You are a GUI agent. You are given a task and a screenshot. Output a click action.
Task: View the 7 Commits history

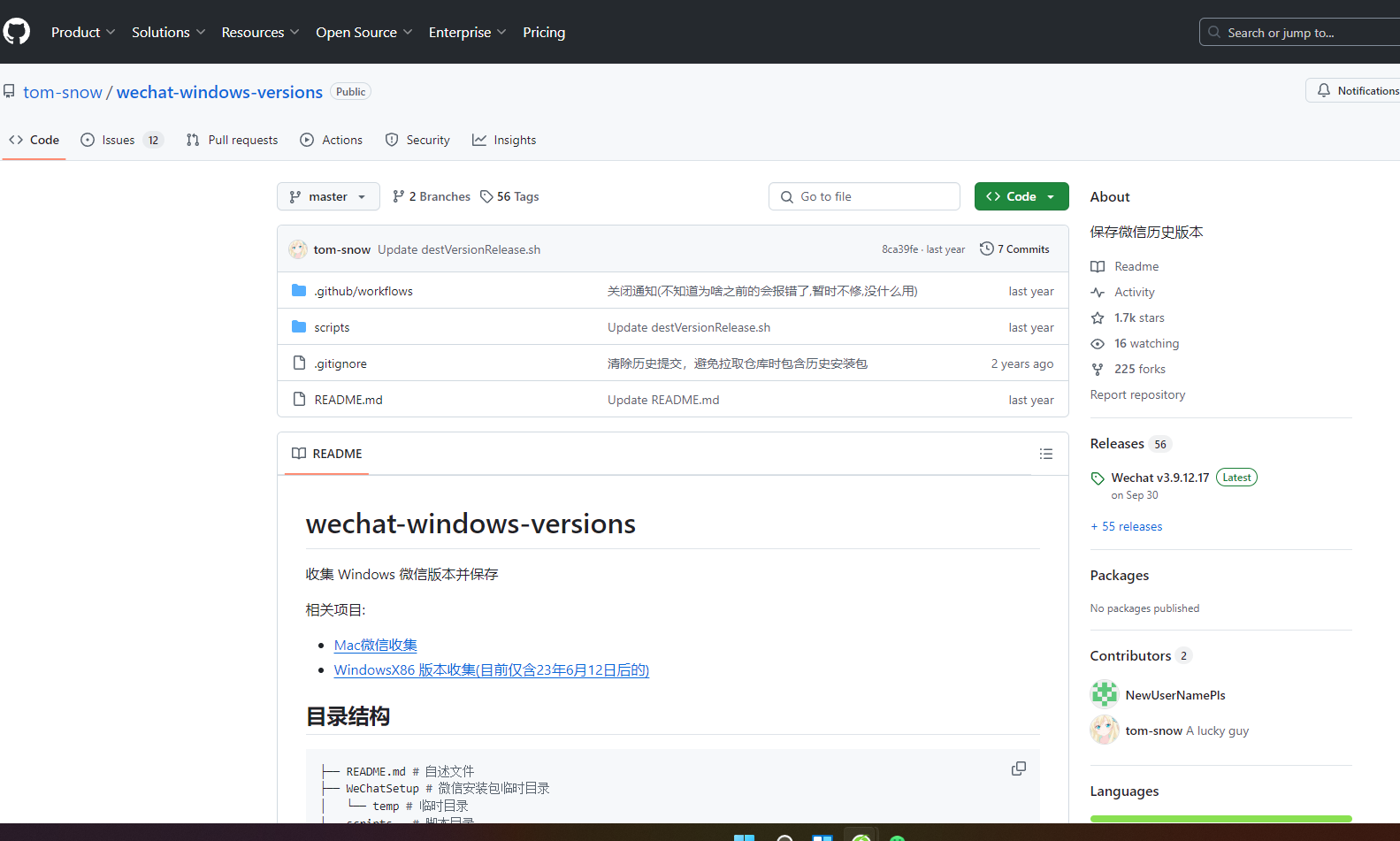click(1014, 249)
